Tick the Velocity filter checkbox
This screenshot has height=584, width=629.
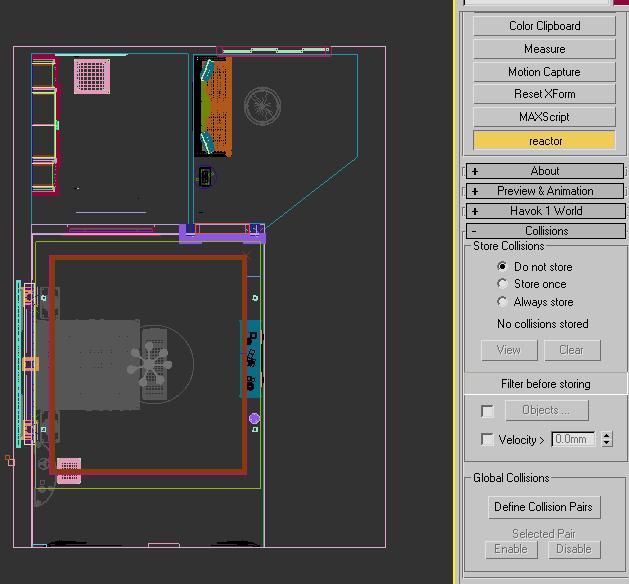[487, 440]
